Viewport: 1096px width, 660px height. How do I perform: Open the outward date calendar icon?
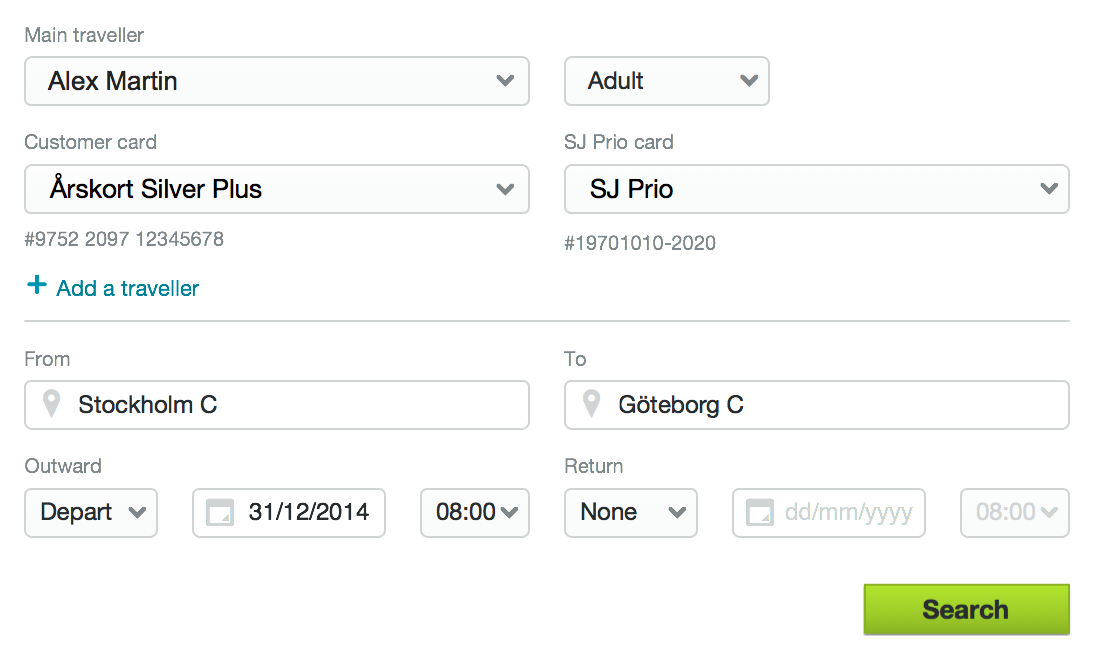(x=219, y=513)
